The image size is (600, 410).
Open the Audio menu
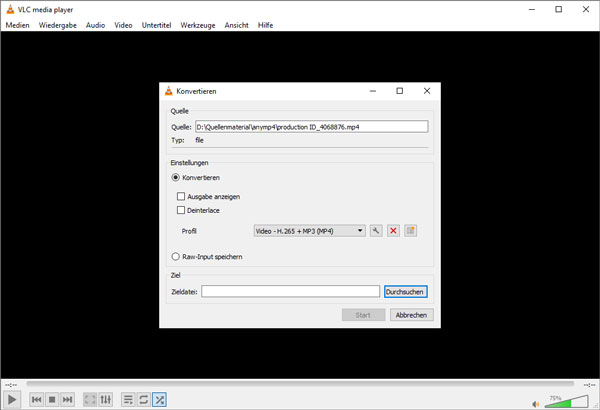coord(95,25)
